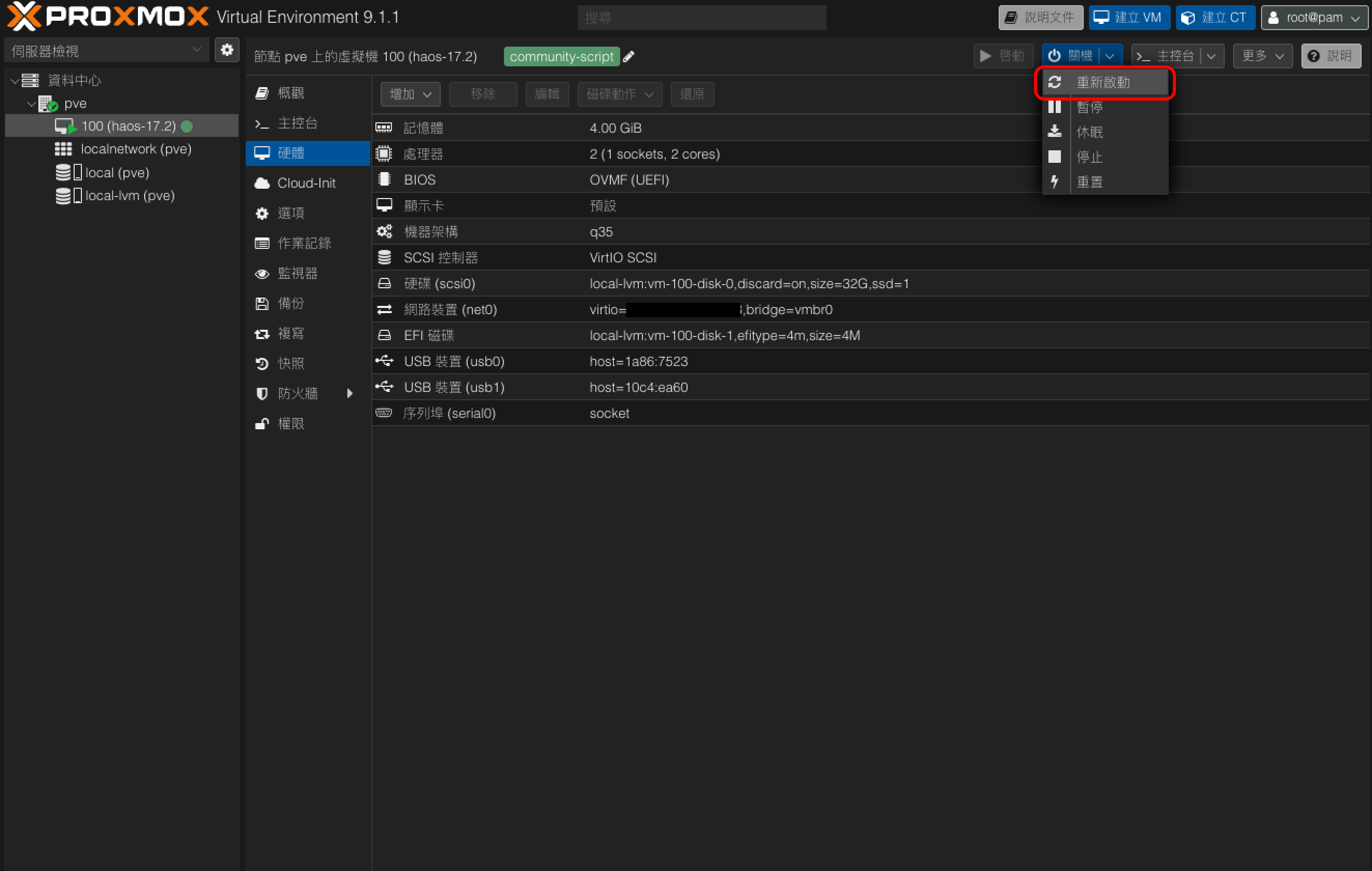Viewport: 1372px width, 871px height.
Task: Open 磁碟動作 disk action dropdown
Action: pyautogui.click(x=620, y=94)
